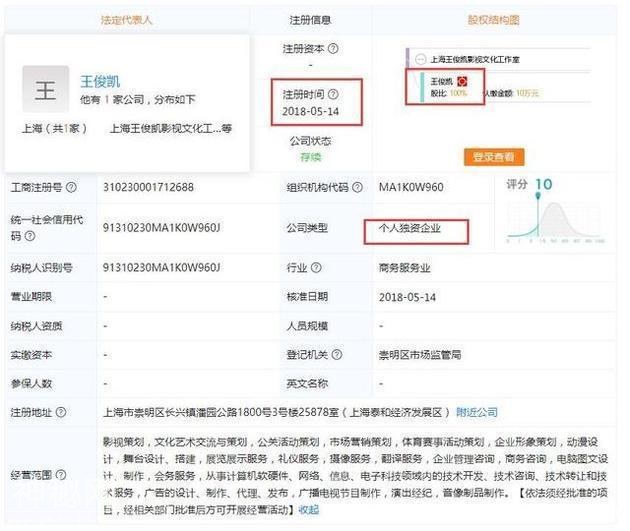Collapse the 上海王俊凯影视文化工作室 tree node
This screenshot has width=630, height=531.
pyautogui.click(x=420, y=59)
